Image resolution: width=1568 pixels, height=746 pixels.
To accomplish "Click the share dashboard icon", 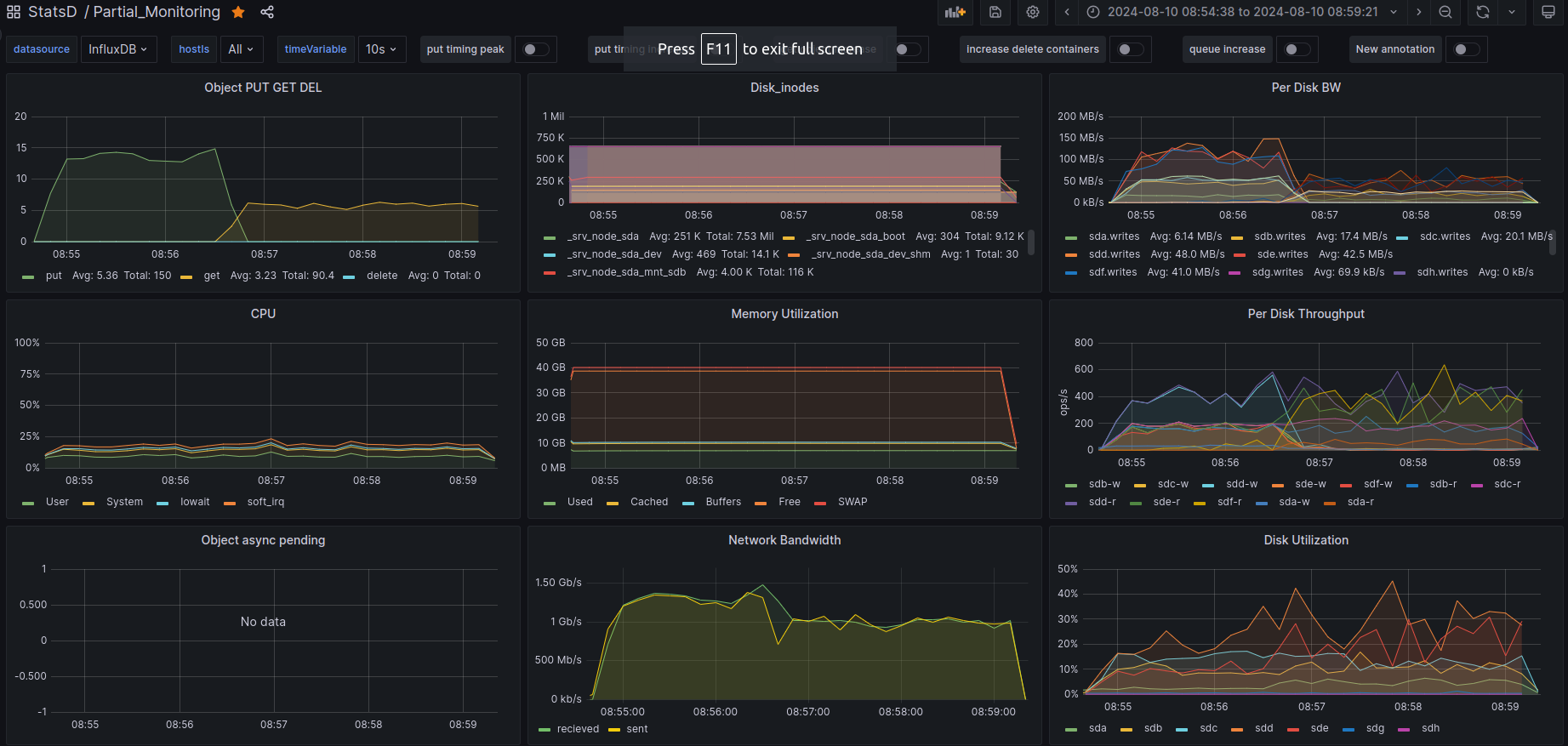I will coord(267,12).
